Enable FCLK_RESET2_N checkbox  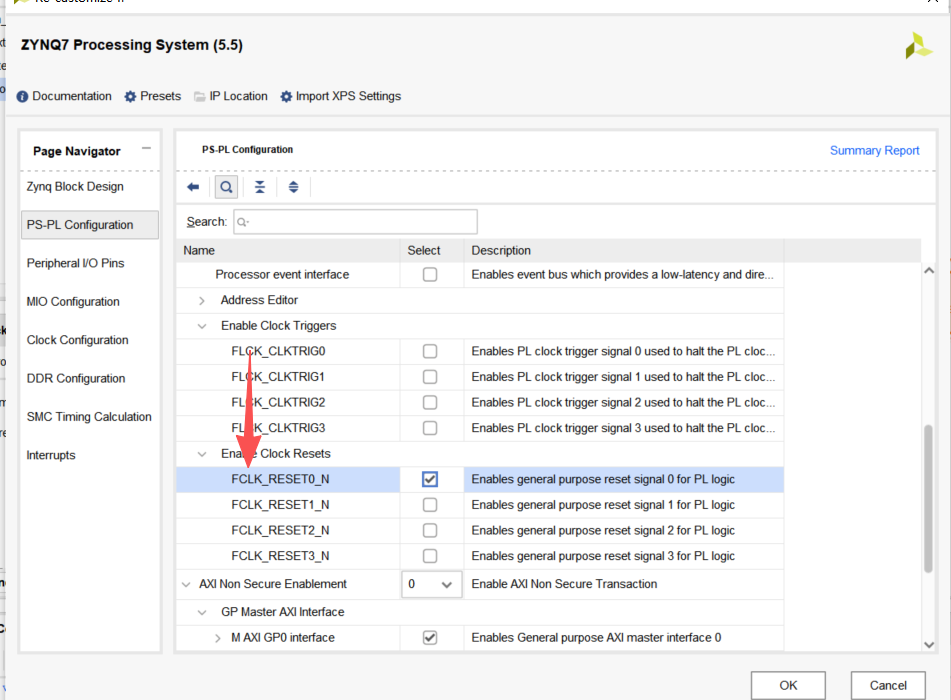pyautogui.click(x=430, y=530)
